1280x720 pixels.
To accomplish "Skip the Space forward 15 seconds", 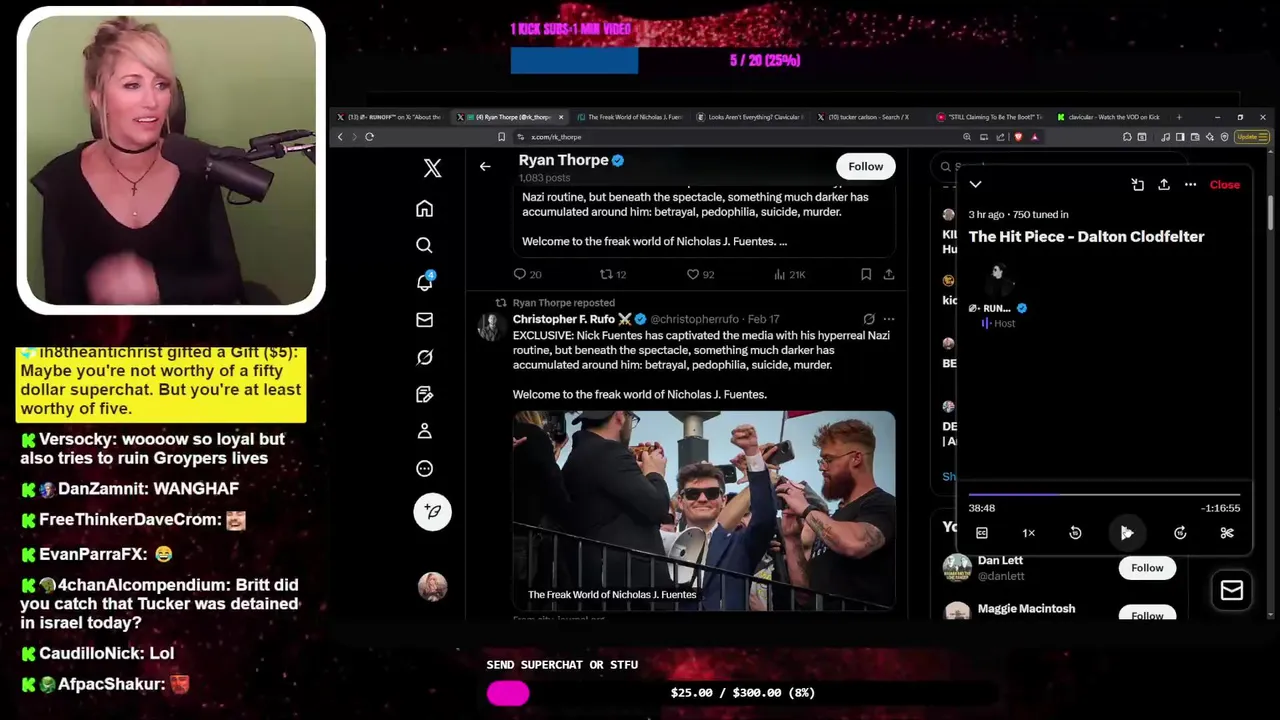I will coord(1180,533).
